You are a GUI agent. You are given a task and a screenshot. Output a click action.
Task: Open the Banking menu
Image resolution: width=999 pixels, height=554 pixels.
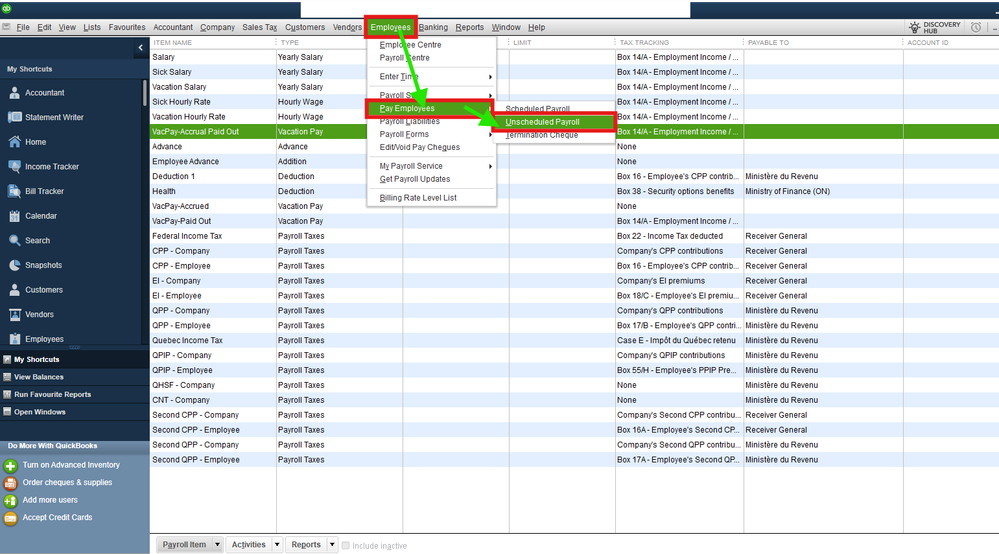pyautogui.click(x=433, y=27)
